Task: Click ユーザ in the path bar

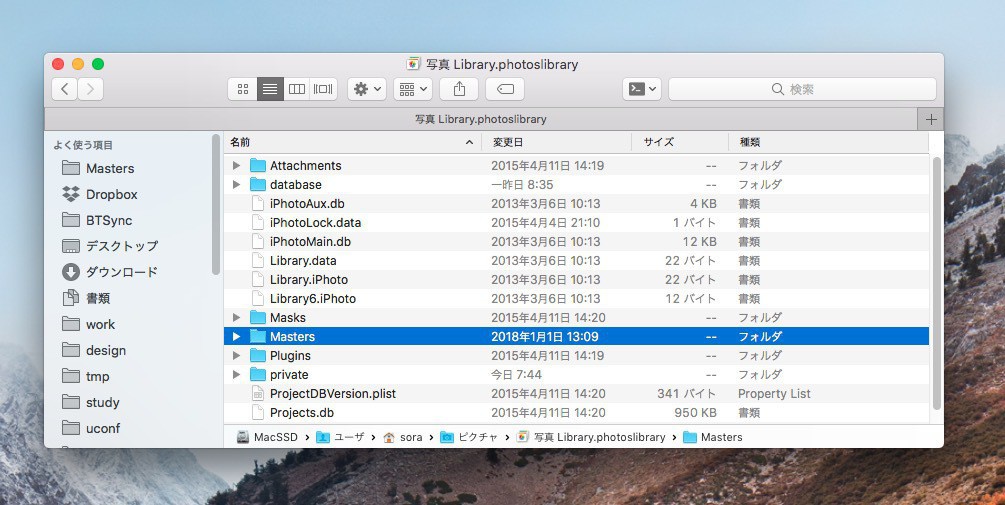Action: pyautogui.click(x=340, y=437)
